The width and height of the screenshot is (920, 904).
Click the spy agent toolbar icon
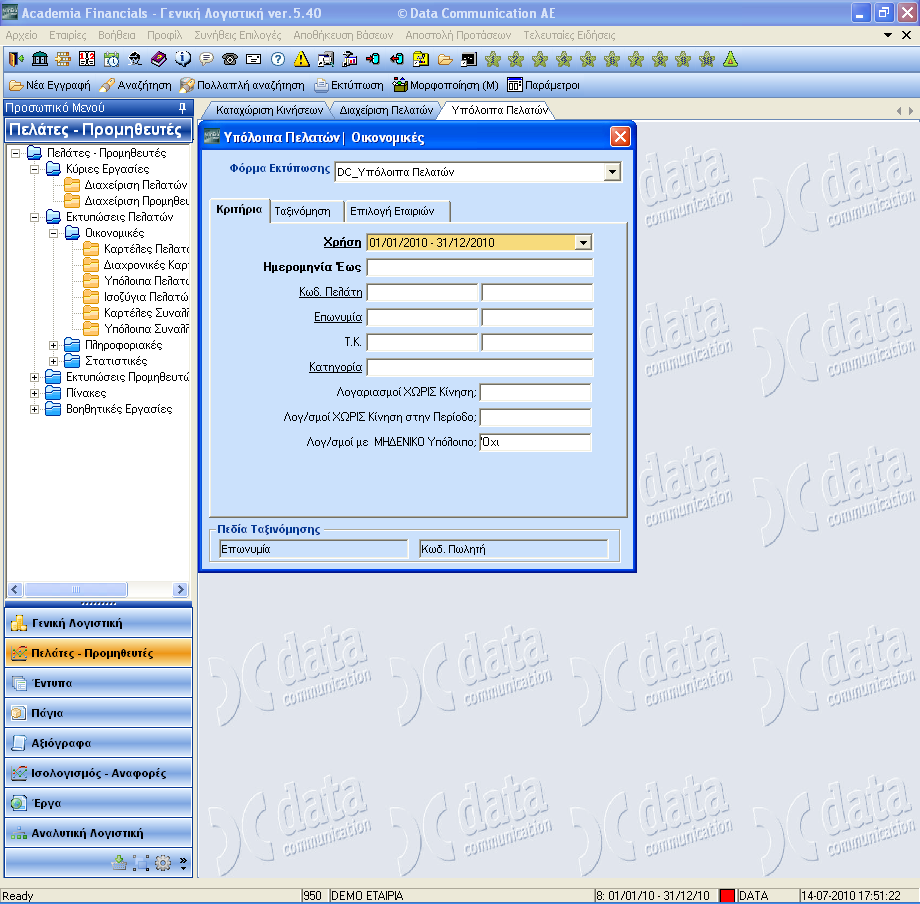(136, 59)
